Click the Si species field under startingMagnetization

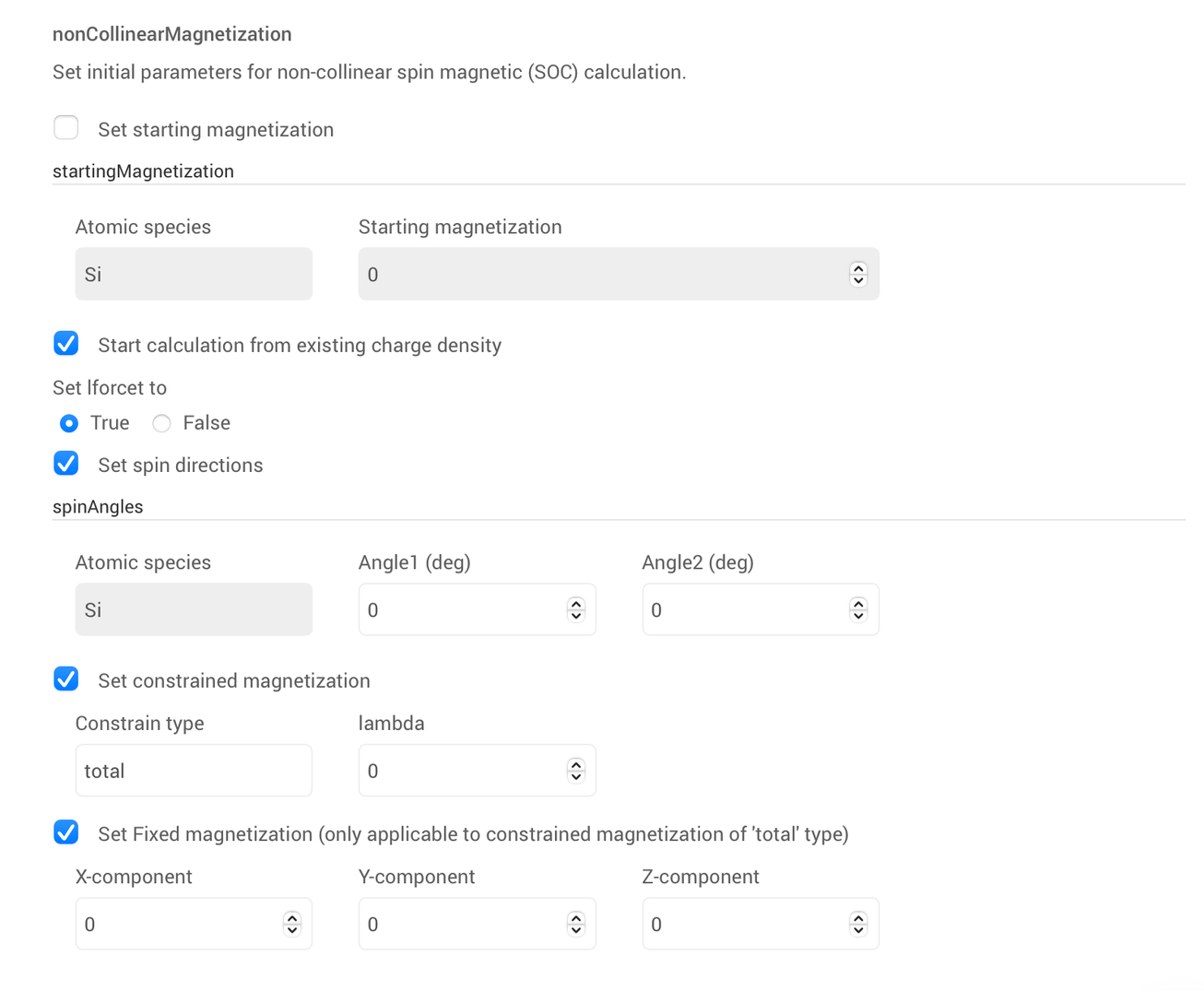[194, 274]
